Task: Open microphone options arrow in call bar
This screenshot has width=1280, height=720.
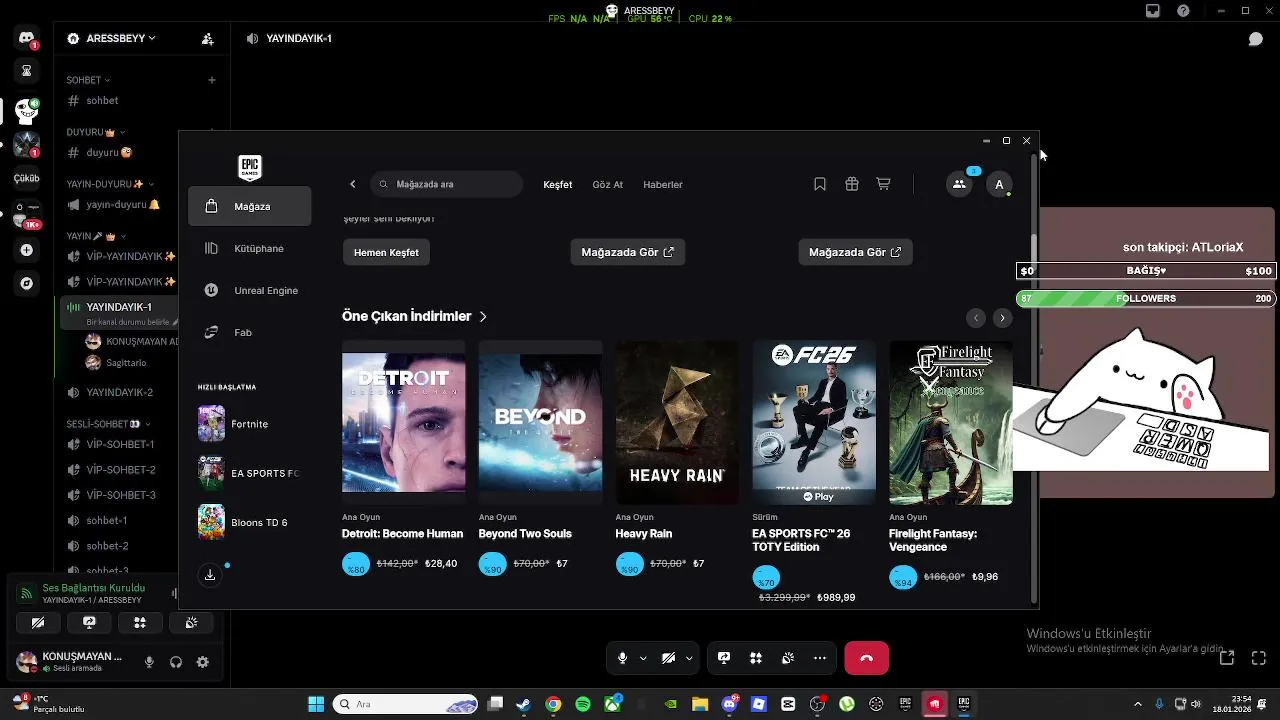Action: click(643, 658)
